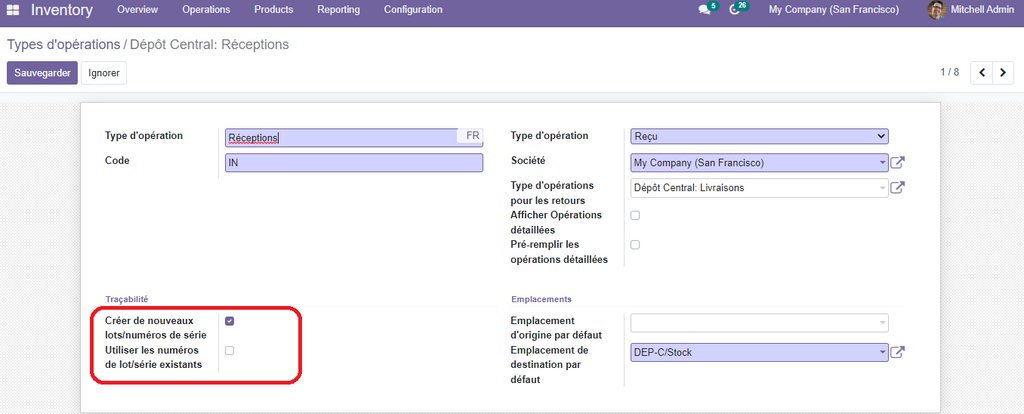Check Afficher Opérations détaillées box
The height and width of the screenshot is (414, 1024).
pyautogui.click(x=635, y=215)
